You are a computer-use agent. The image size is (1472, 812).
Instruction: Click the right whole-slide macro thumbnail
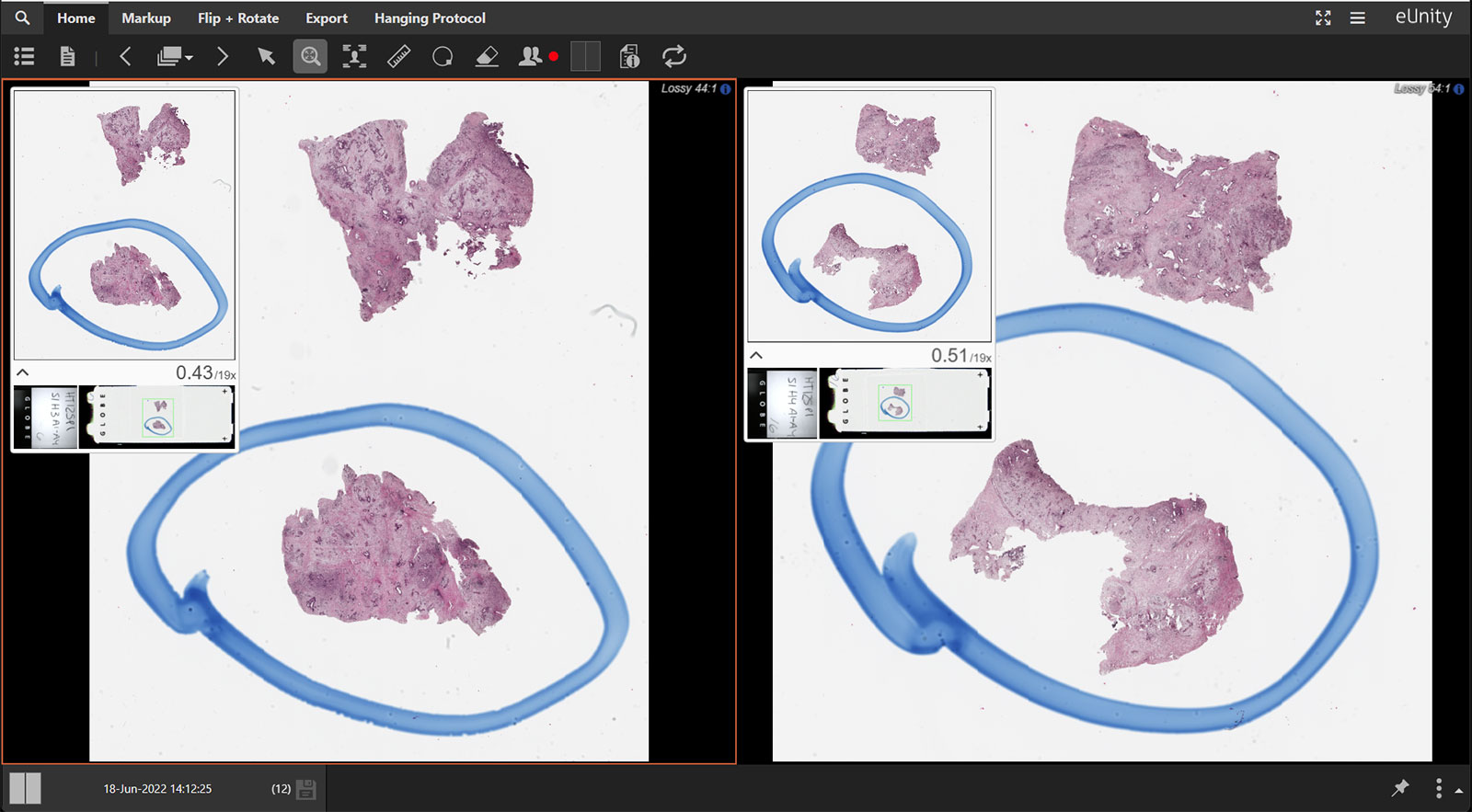tap(904, 404)
